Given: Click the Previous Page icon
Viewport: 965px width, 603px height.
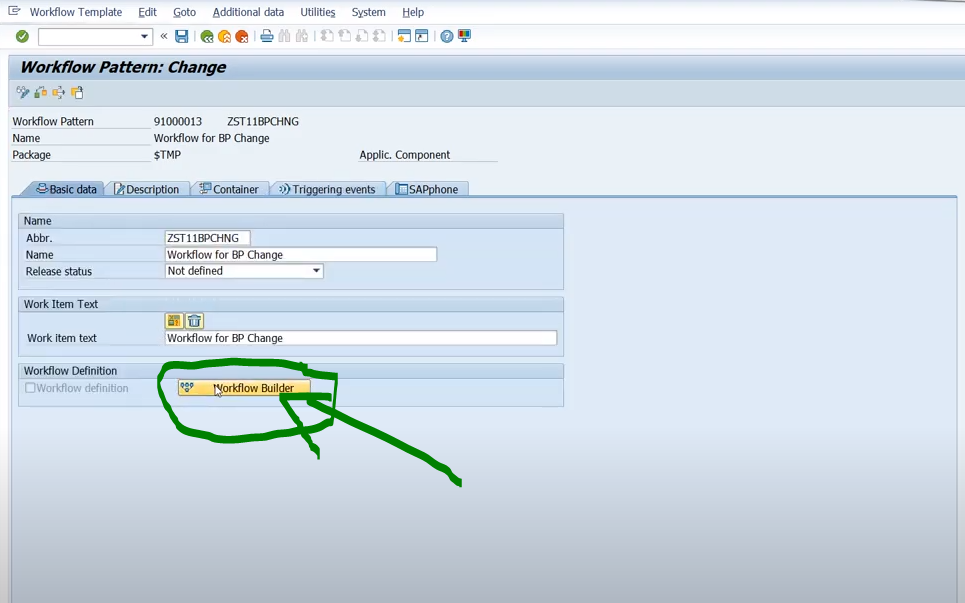Looking at the screenshot, I should tap(345, 36).
